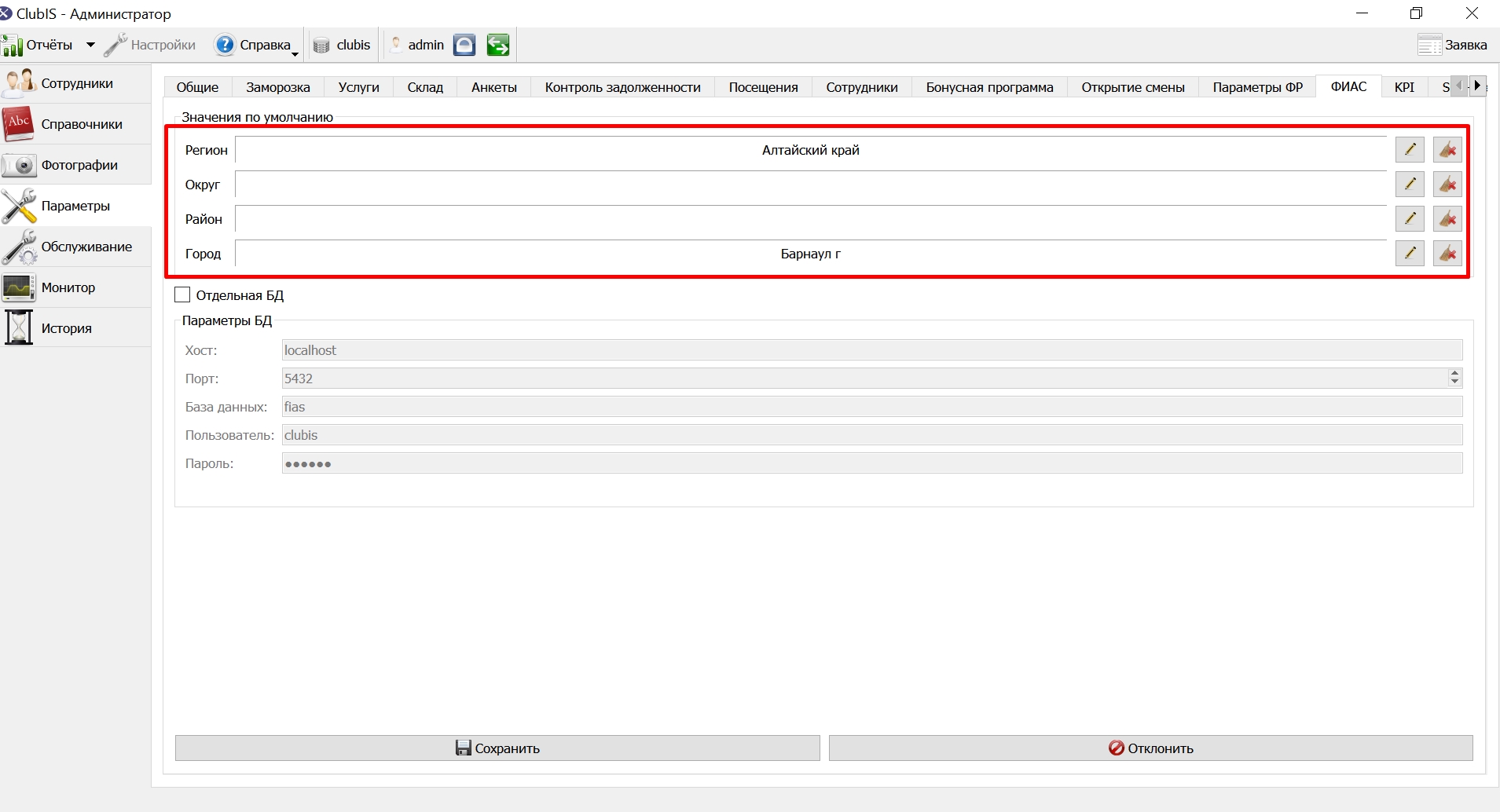Click the Сохранить save button
Screen dimensions: 1500x812
(x=497, y=748)
